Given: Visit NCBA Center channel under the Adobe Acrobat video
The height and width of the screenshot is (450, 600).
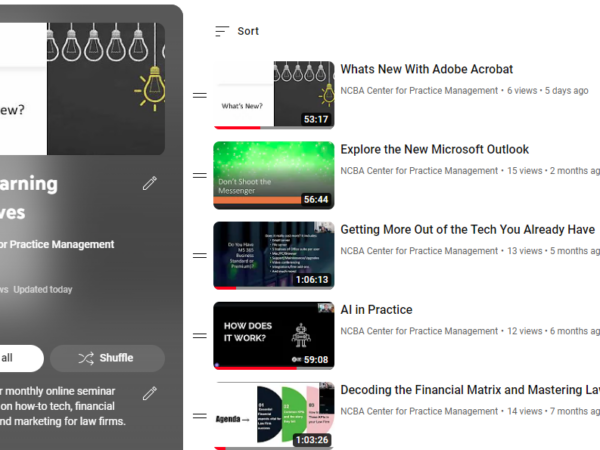Looking at the screenshot, I should [x=419, y=91].
